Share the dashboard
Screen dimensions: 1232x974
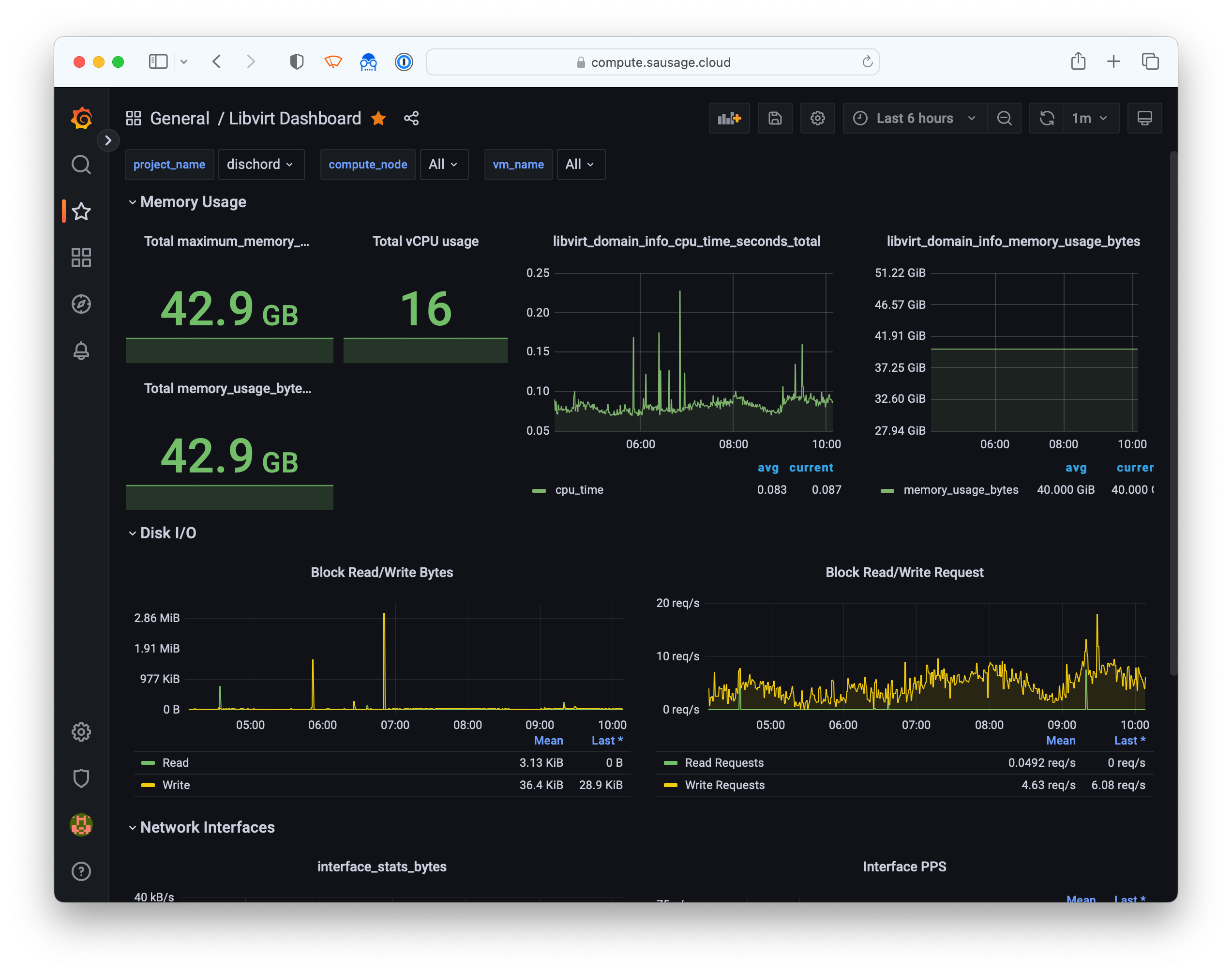[411, 118]
